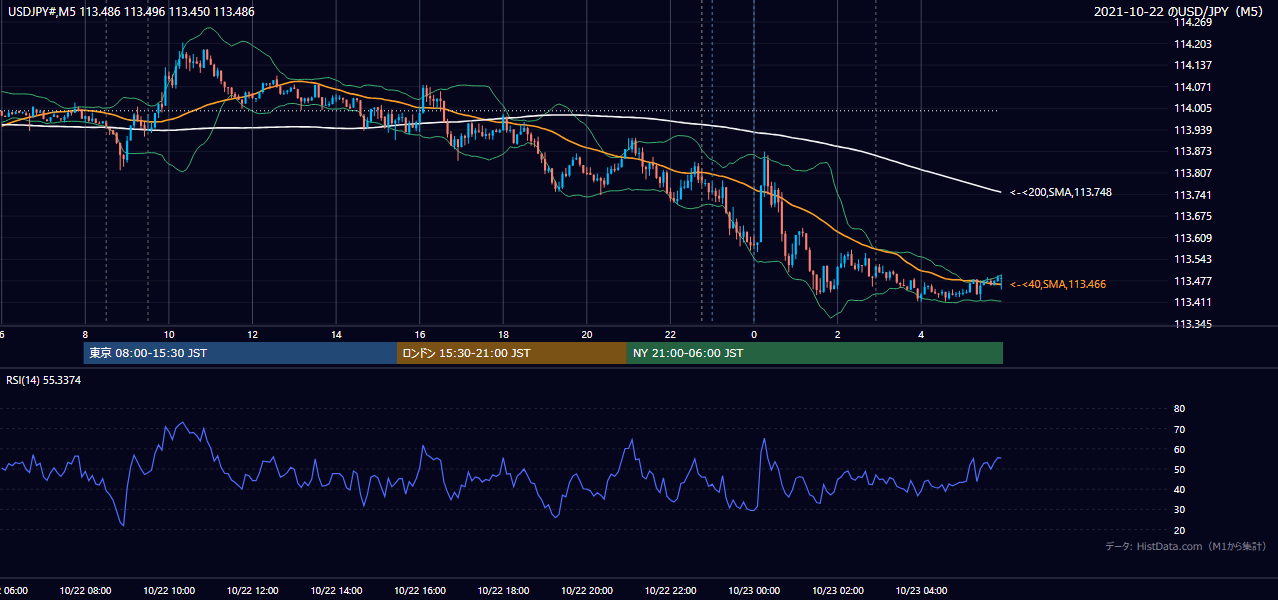Viewport: 1278px width, 600px height.
Task: Click hour label 10 under price chart
Action: pyautogui.click(x=169, y=335)
